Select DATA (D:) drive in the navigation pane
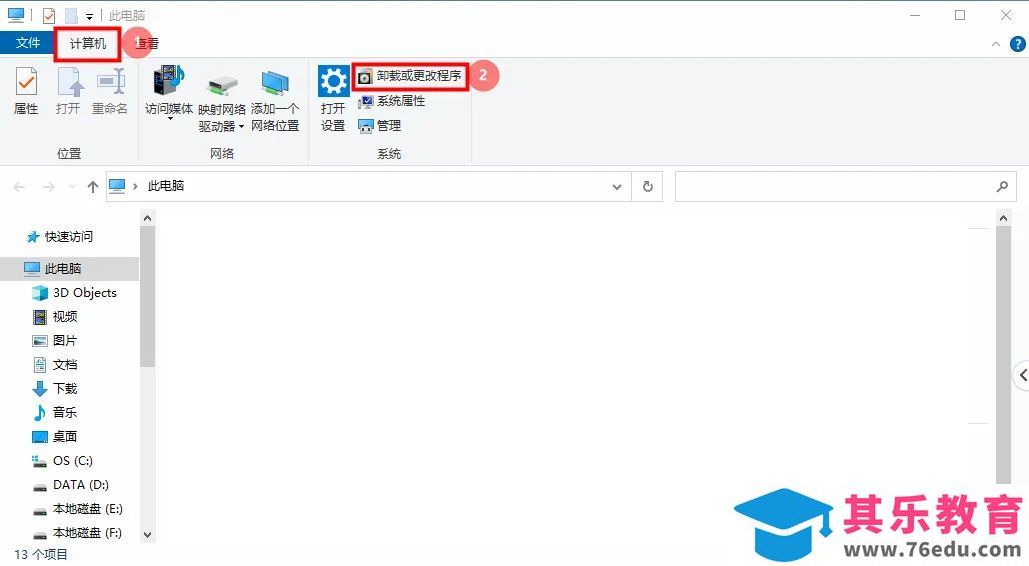This screenshot has height=566, width=1029. click(x=81, y=485)
